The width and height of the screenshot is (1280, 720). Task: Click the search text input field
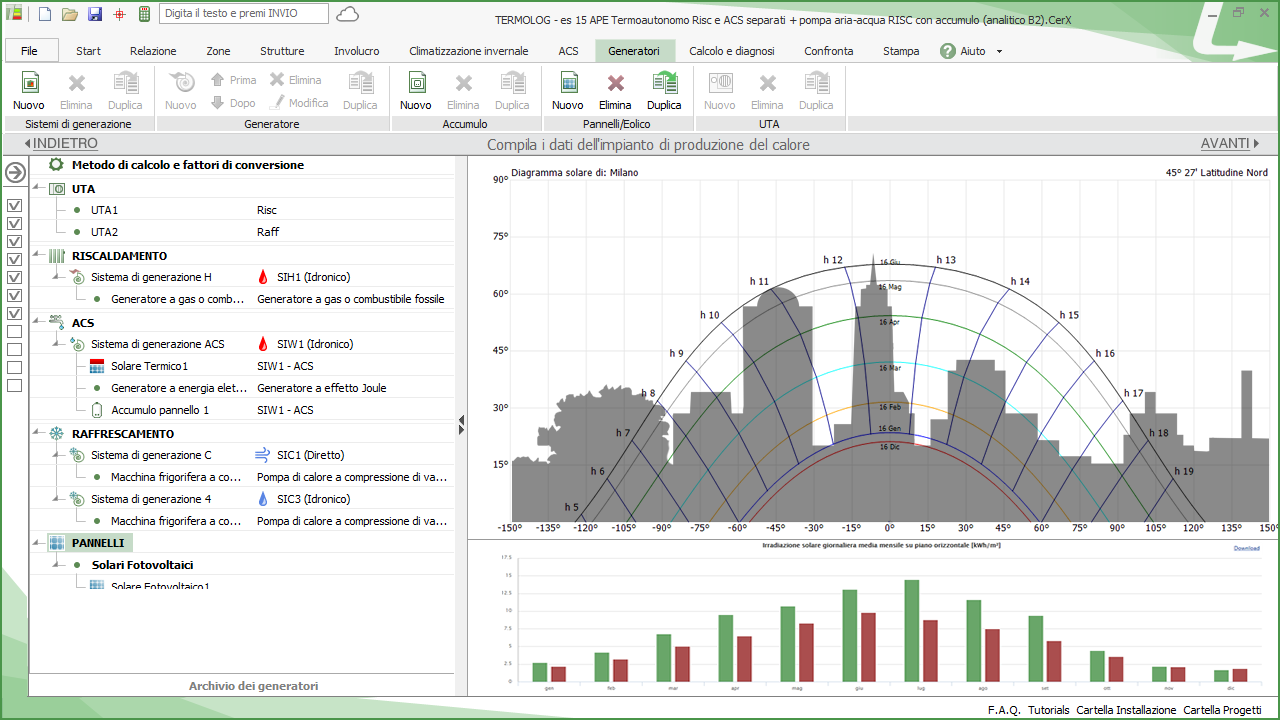click(x=243, y=14)
